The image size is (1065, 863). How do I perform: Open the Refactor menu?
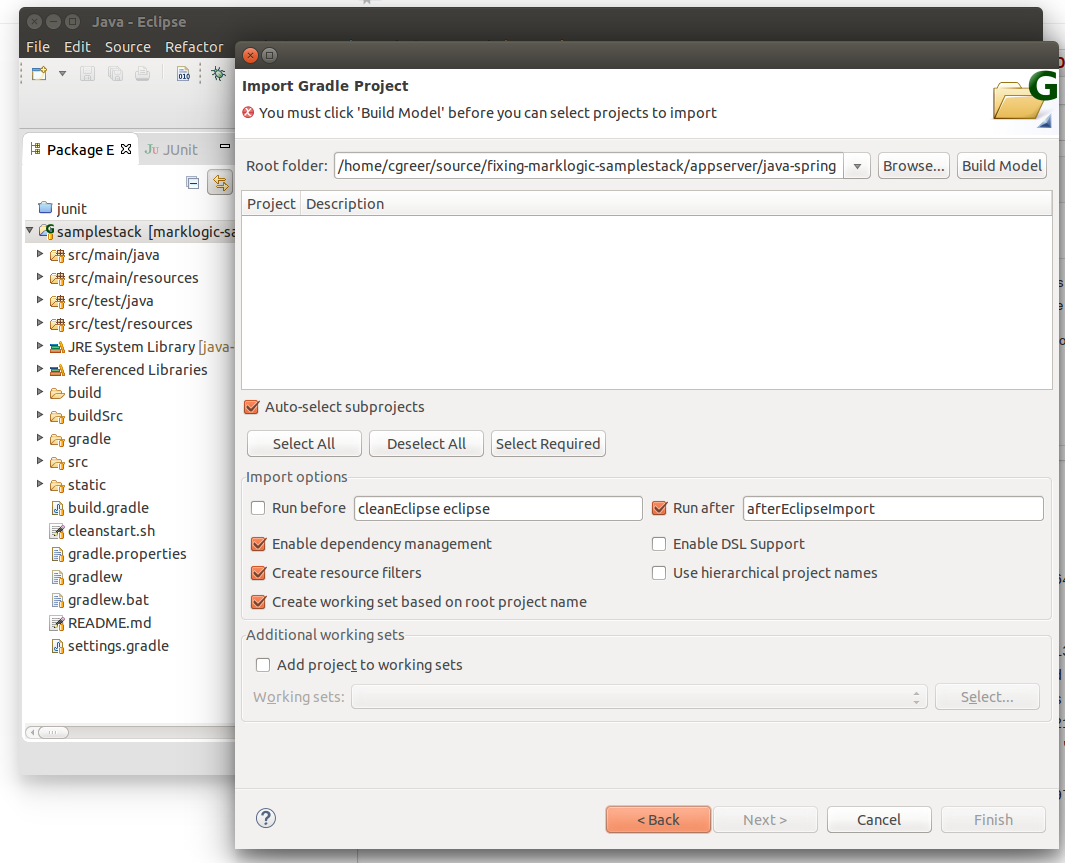click(194, 46)
